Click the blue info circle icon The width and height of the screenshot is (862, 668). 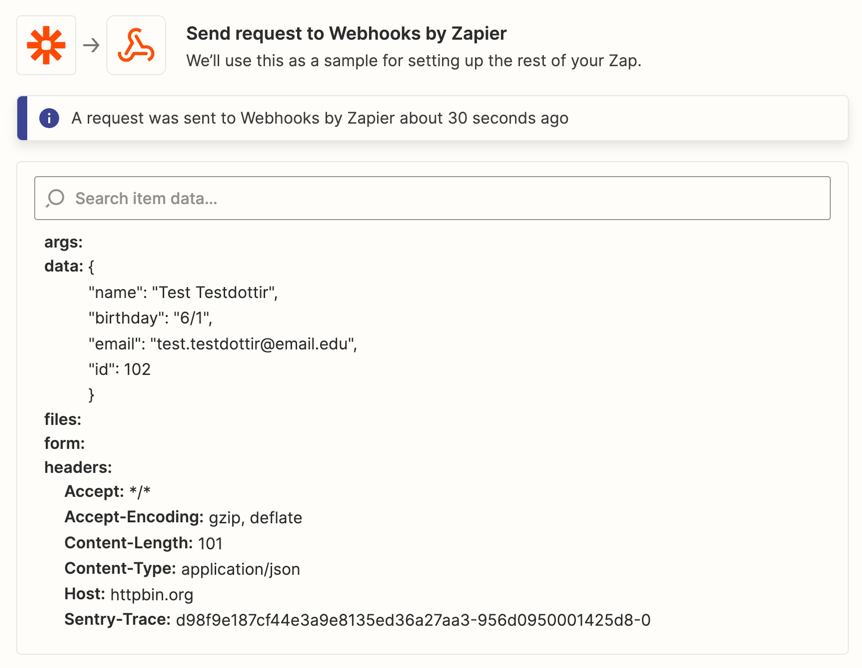[x=49, y=118]
